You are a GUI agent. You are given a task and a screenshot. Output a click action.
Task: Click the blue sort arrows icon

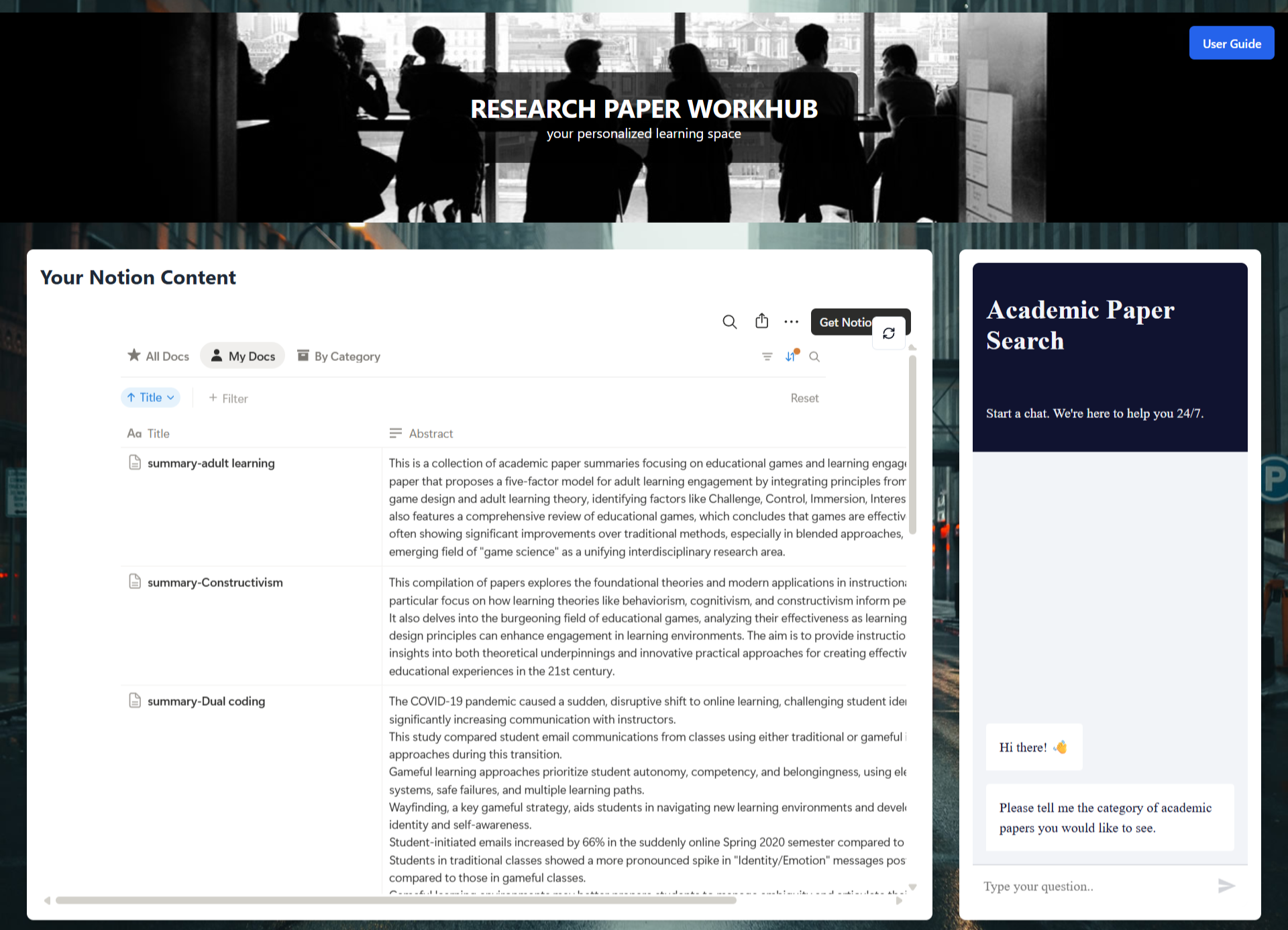click(791, 357)
